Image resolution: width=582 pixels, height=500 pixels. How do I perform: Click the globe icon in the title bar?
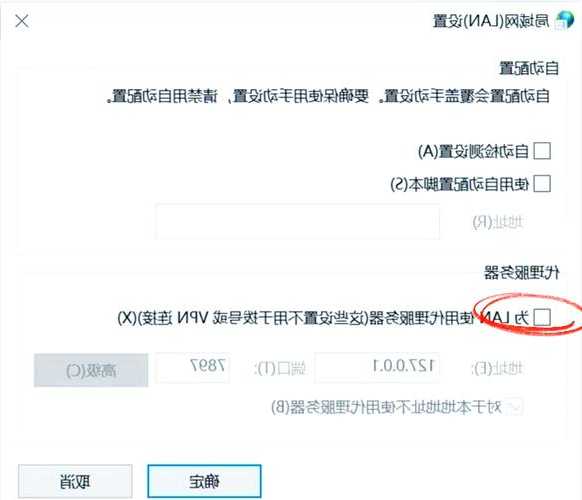pyautogui.click(x=564, y=20)
